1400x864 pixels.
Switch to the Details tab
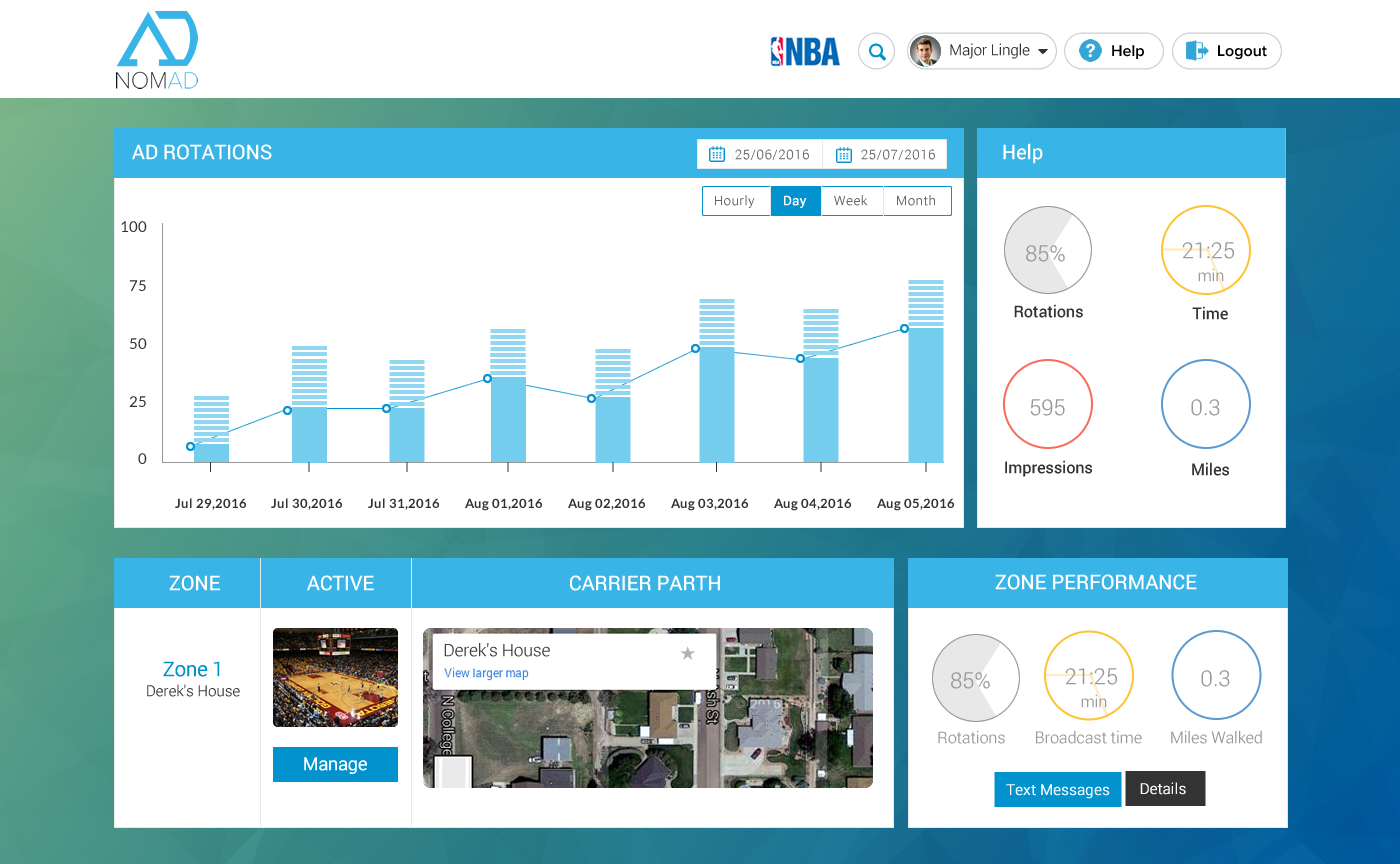(x=1163, y=788)
